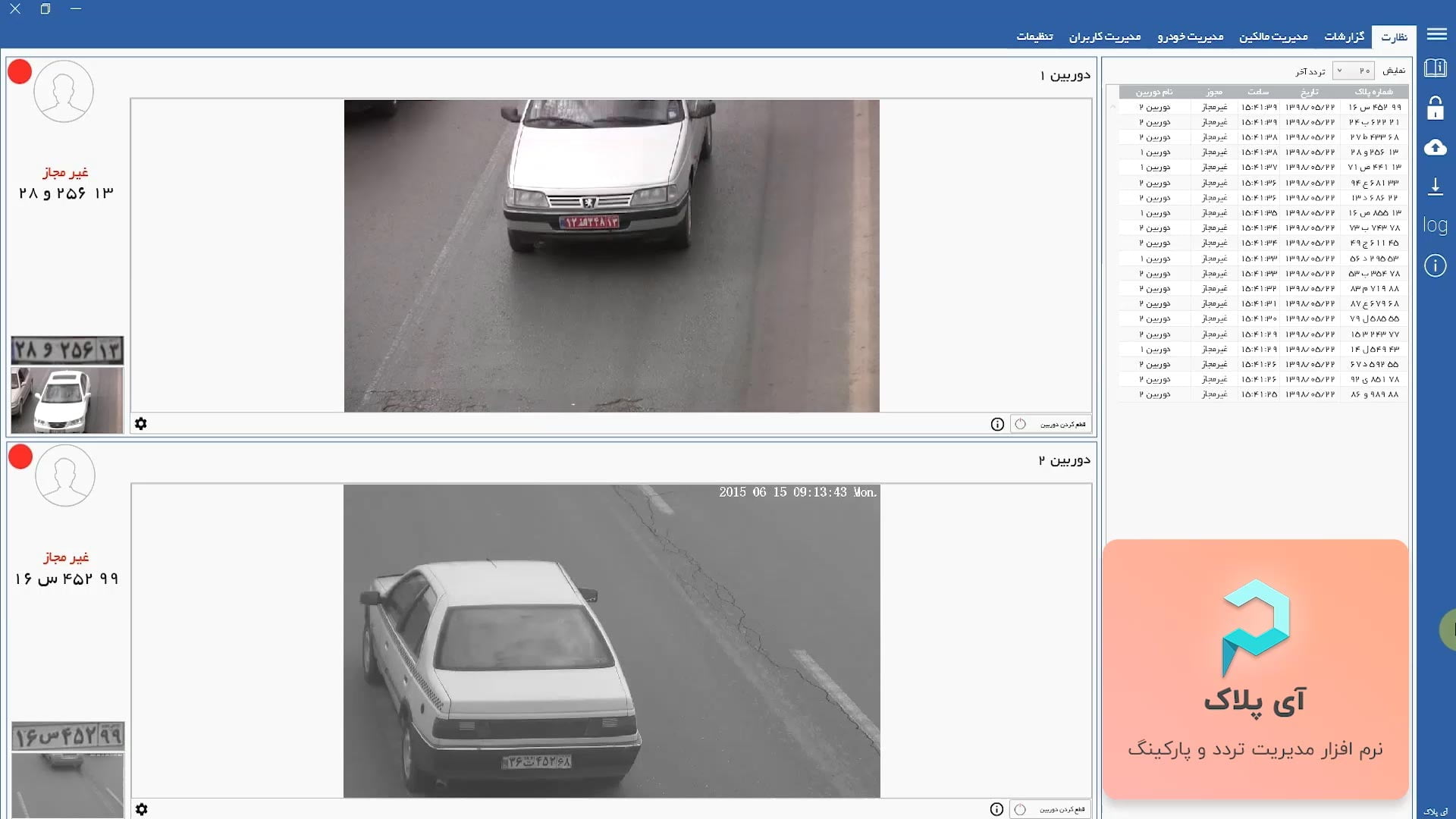
Task: Open the log viewer icon
Action: point(1436,225)
